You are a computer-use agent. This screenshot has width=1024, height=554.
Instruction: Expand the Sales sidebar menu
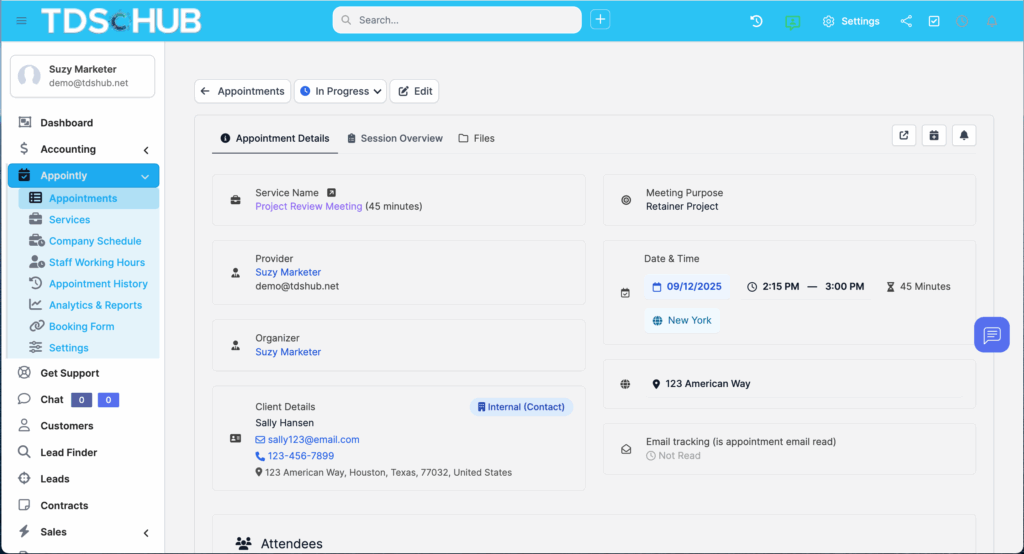point(145,533)
